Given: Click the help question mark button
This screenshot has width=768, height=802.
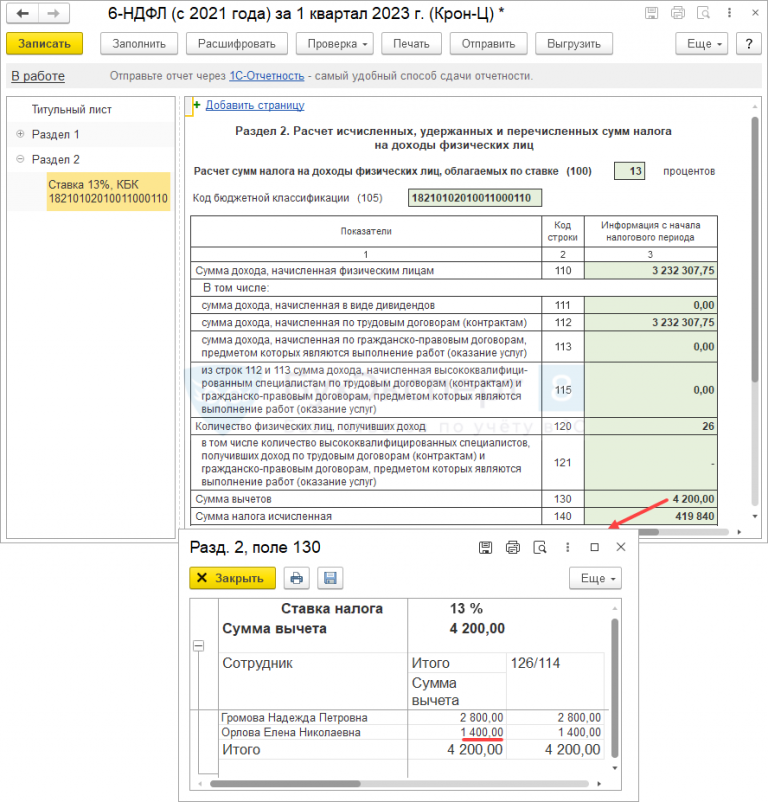Looking at the screenshot, I should (x=748, y=44).
